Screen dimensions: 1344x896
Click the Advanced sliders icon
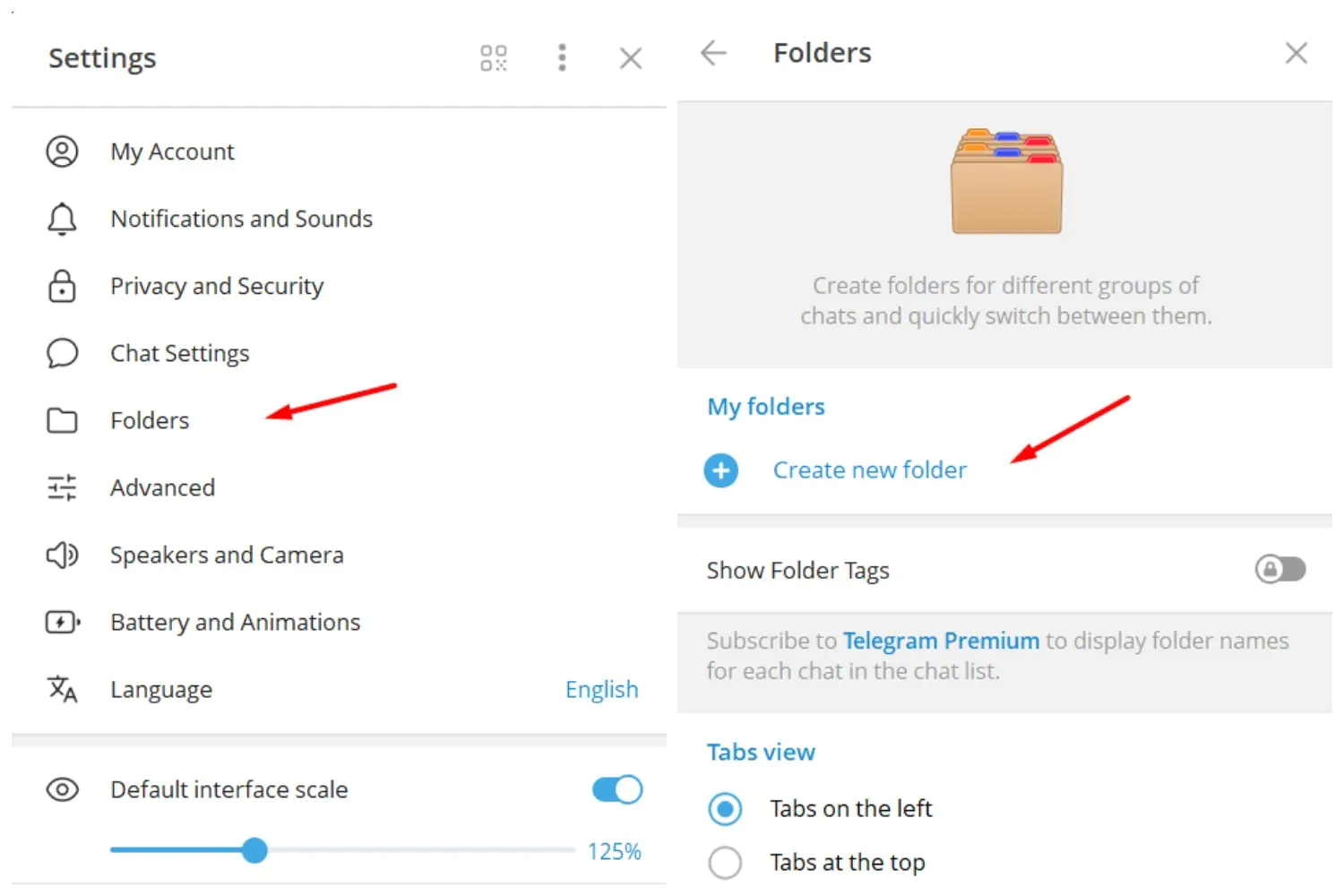coord(62,487)
